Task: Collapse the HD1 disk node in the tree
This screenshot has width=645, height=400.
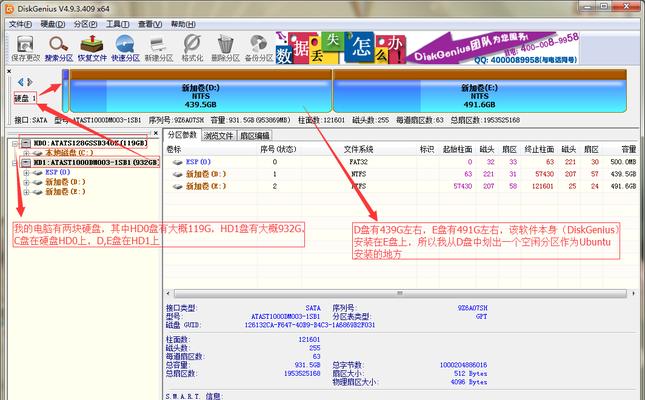Action: pyautogui.click(x=15, y=163)
